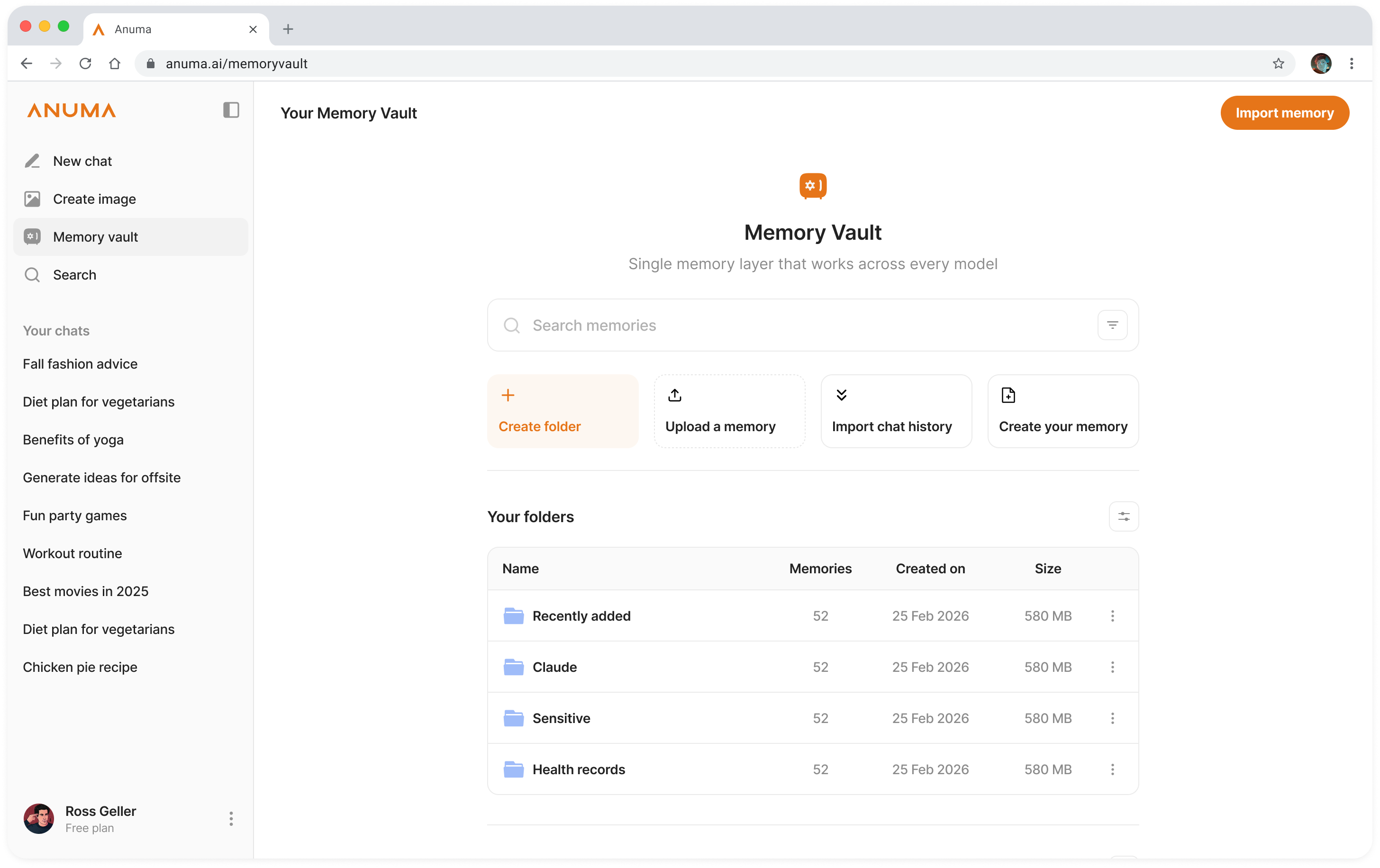Open Create image from sidebar
The image size is (1380, 868).
(94, 199)
